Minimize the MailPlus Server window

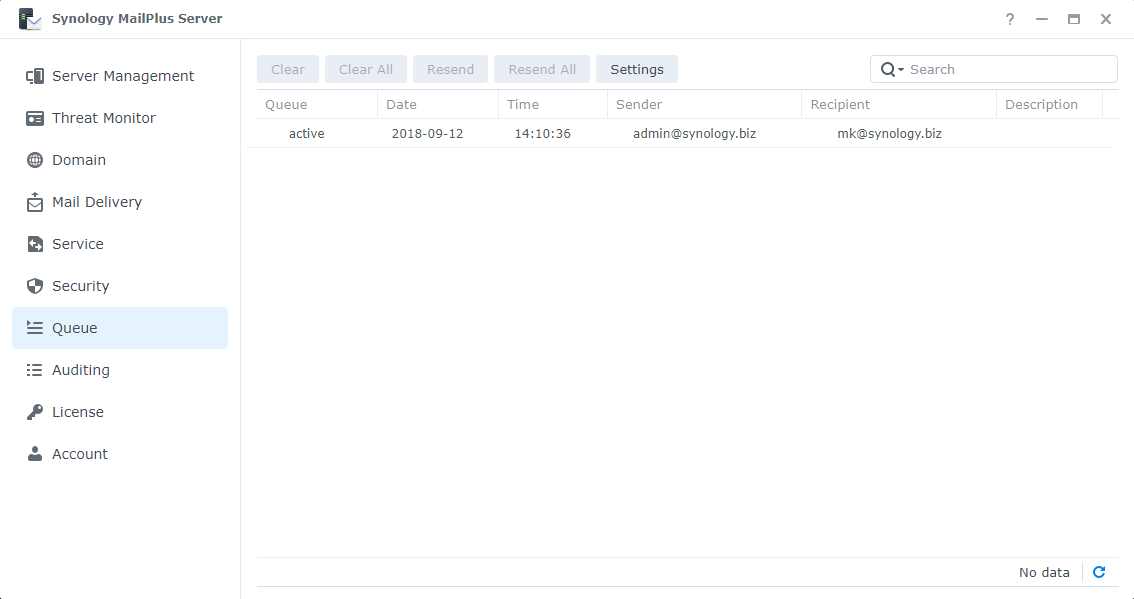click(1041, 20)
